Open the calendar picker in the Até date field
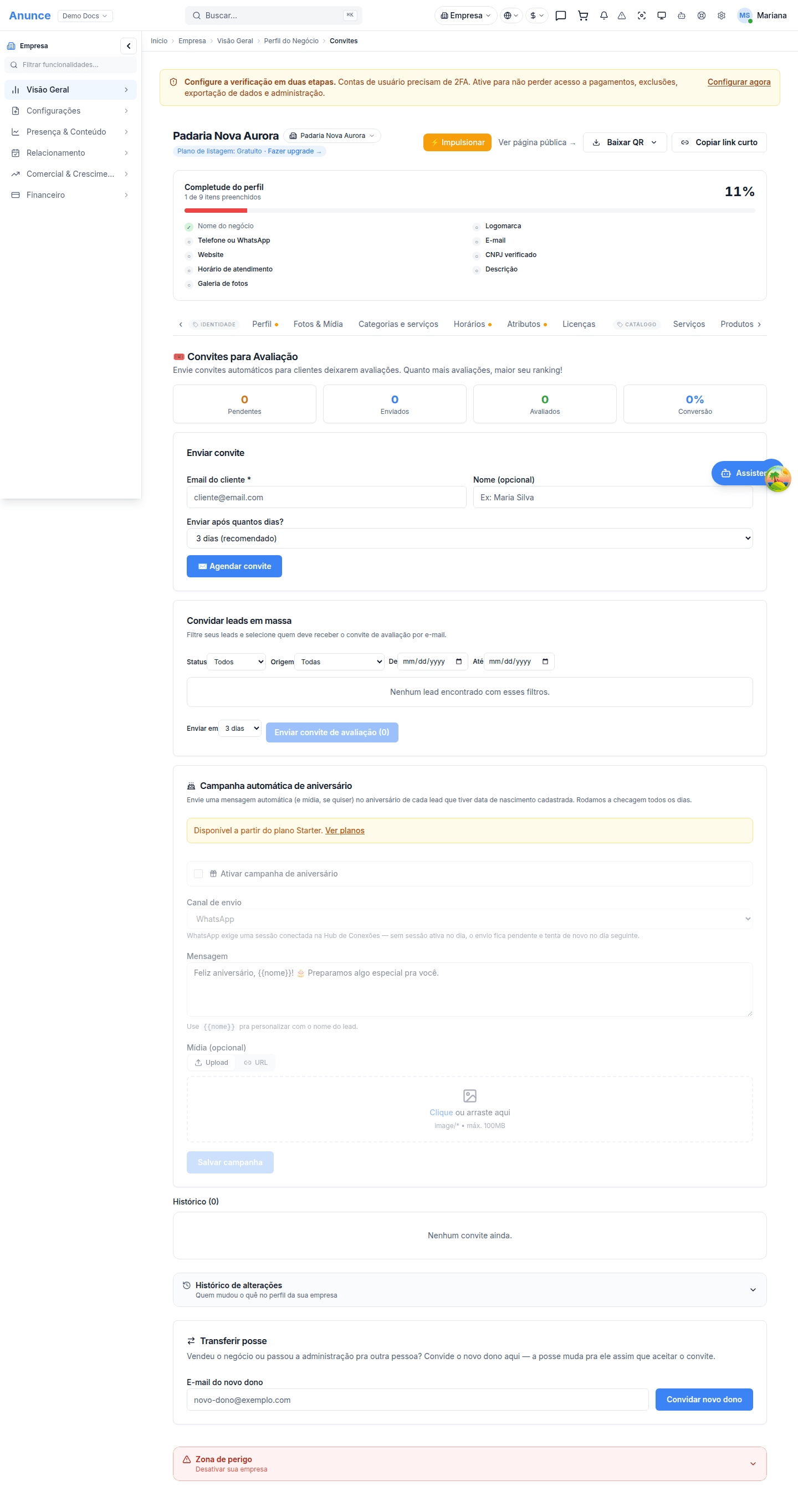798x1512 pixels. click(545, 662)
